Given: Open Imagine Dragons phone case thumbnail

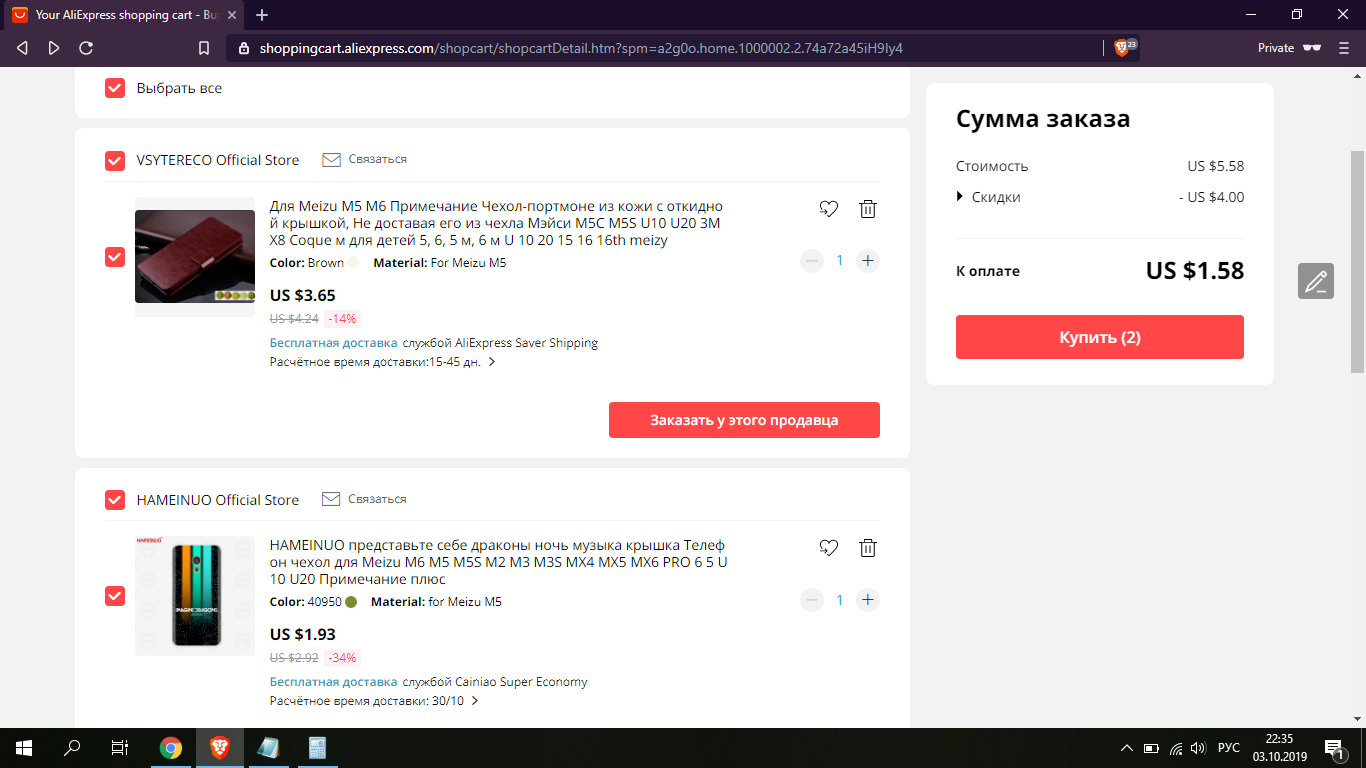Looking at the screenshot, I should coord(195,596).
